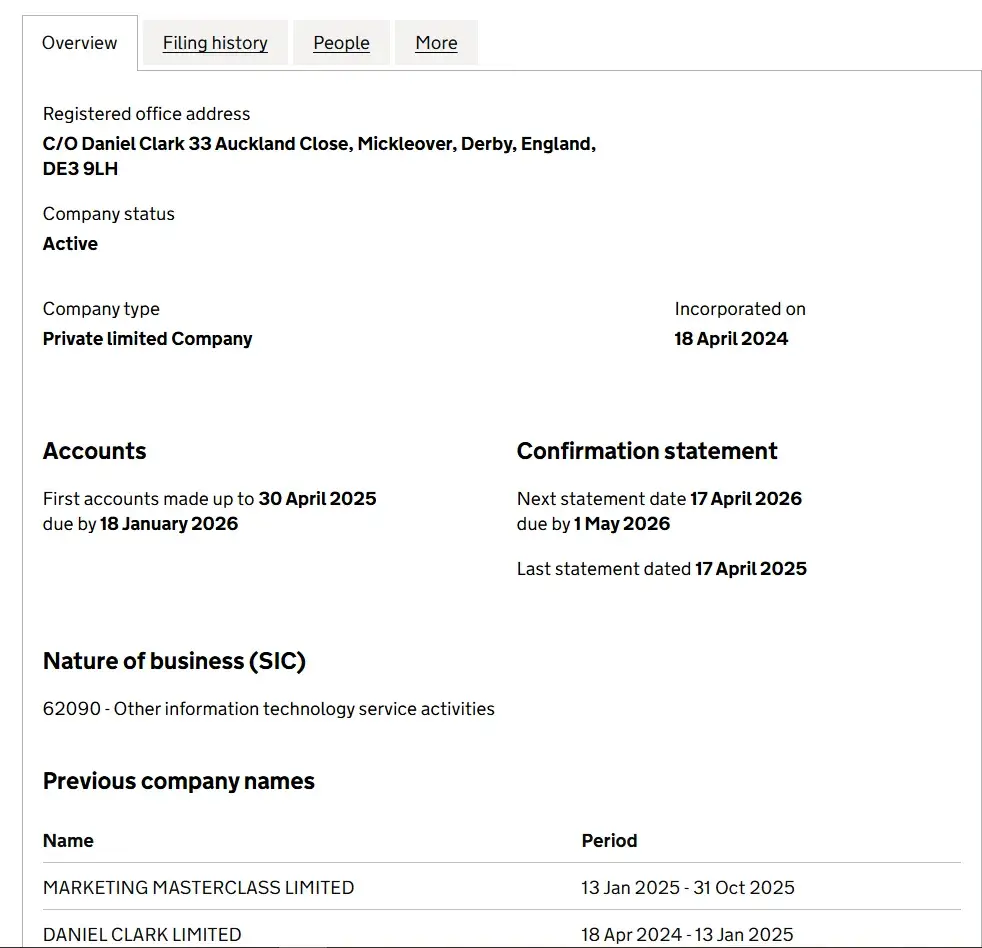This screenshot has height=948, width=982.
Task: Click the Confirmation statement heading
Action: tap(647, 451)
